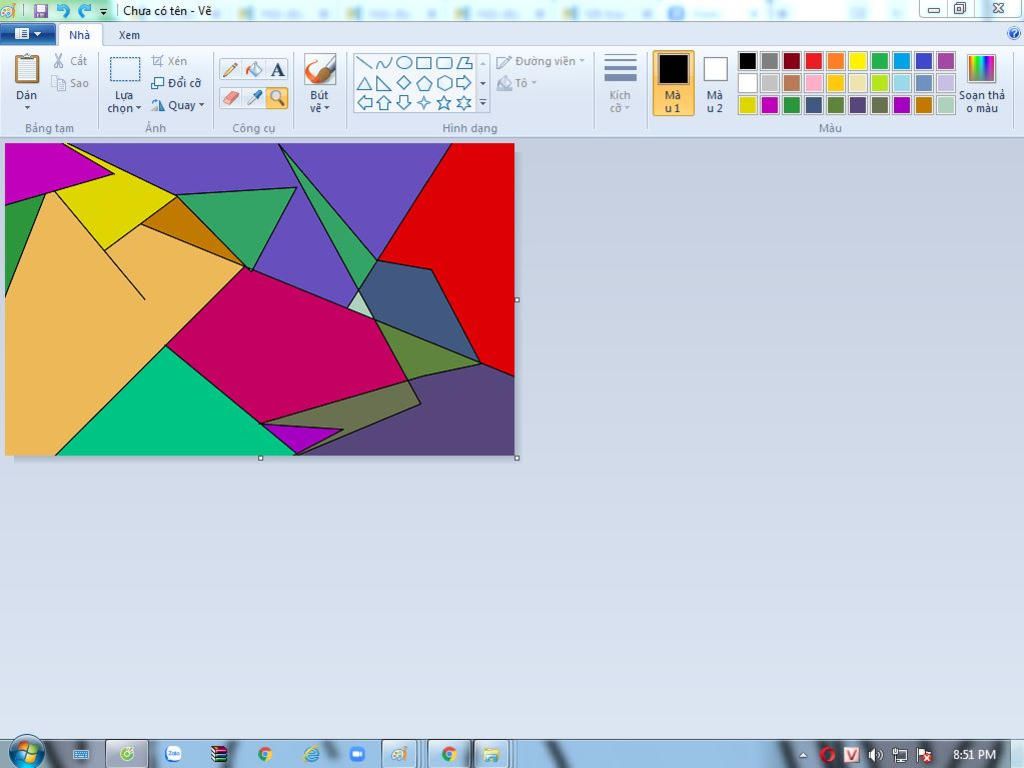Choose the Rounded rectangle shape
This screenshot has width=1024, height=768.
pyautogui.click(x=444, y=63)
